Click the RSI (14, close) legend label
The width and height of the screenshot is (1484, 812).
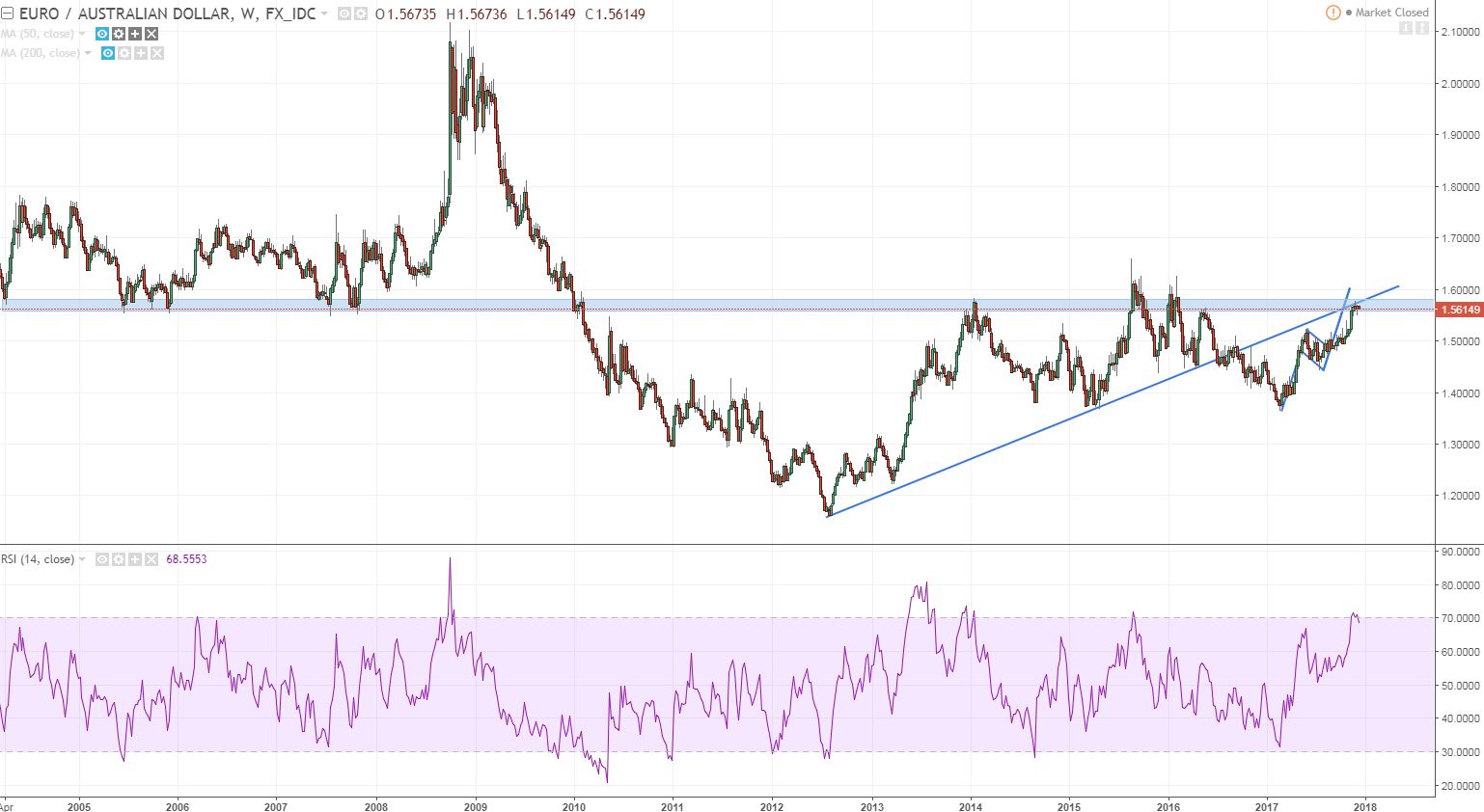pos(38,559)
